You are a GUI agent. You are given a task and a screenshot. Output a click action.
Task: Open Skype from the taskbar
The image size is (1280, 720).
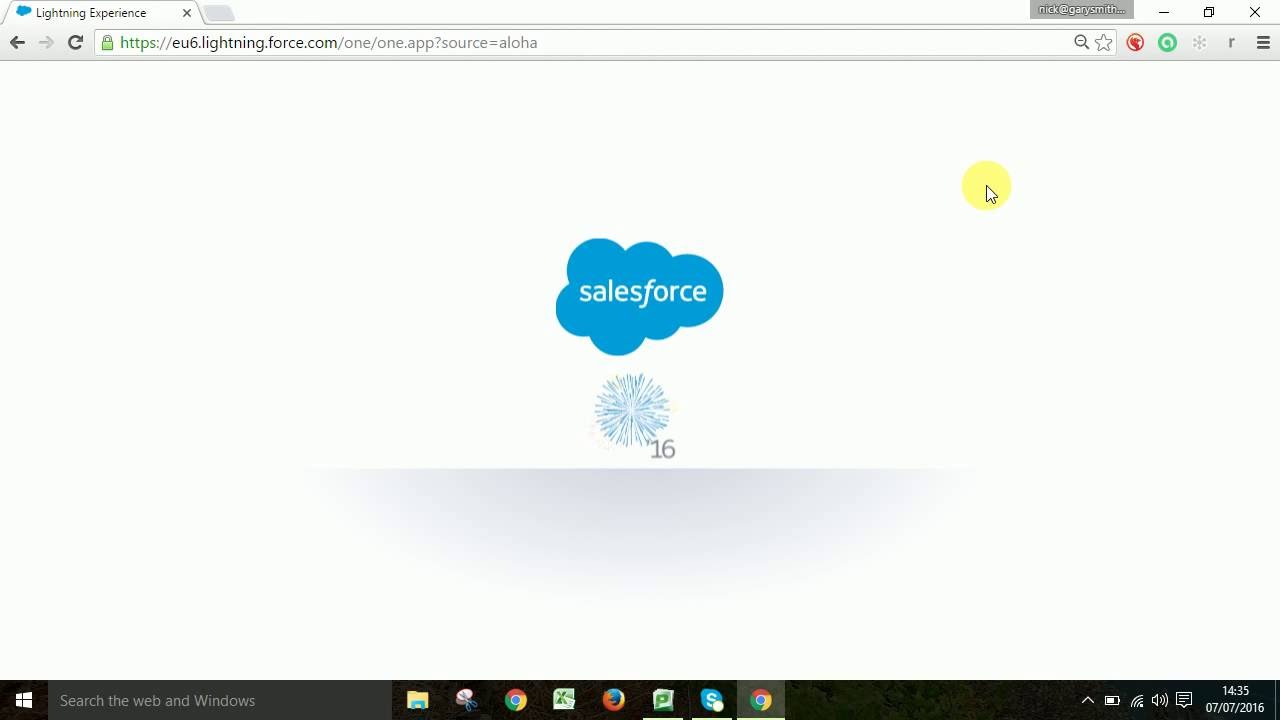[x=712, y=700]
